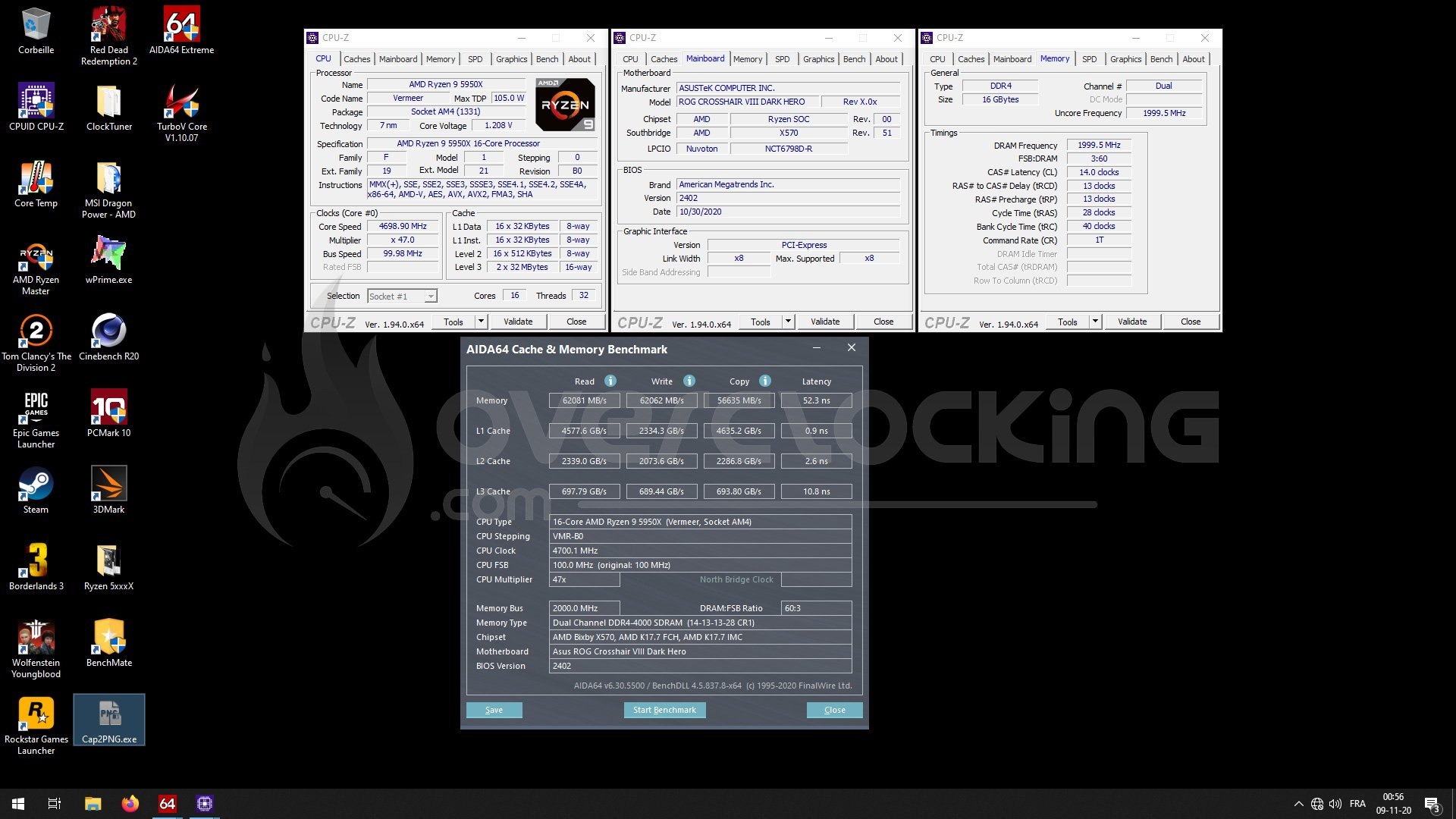This screenshot has height=819, width=1456.
Task: Click Validate in the Memory CPU-Z window
Action: click(x=1131, y=322)
